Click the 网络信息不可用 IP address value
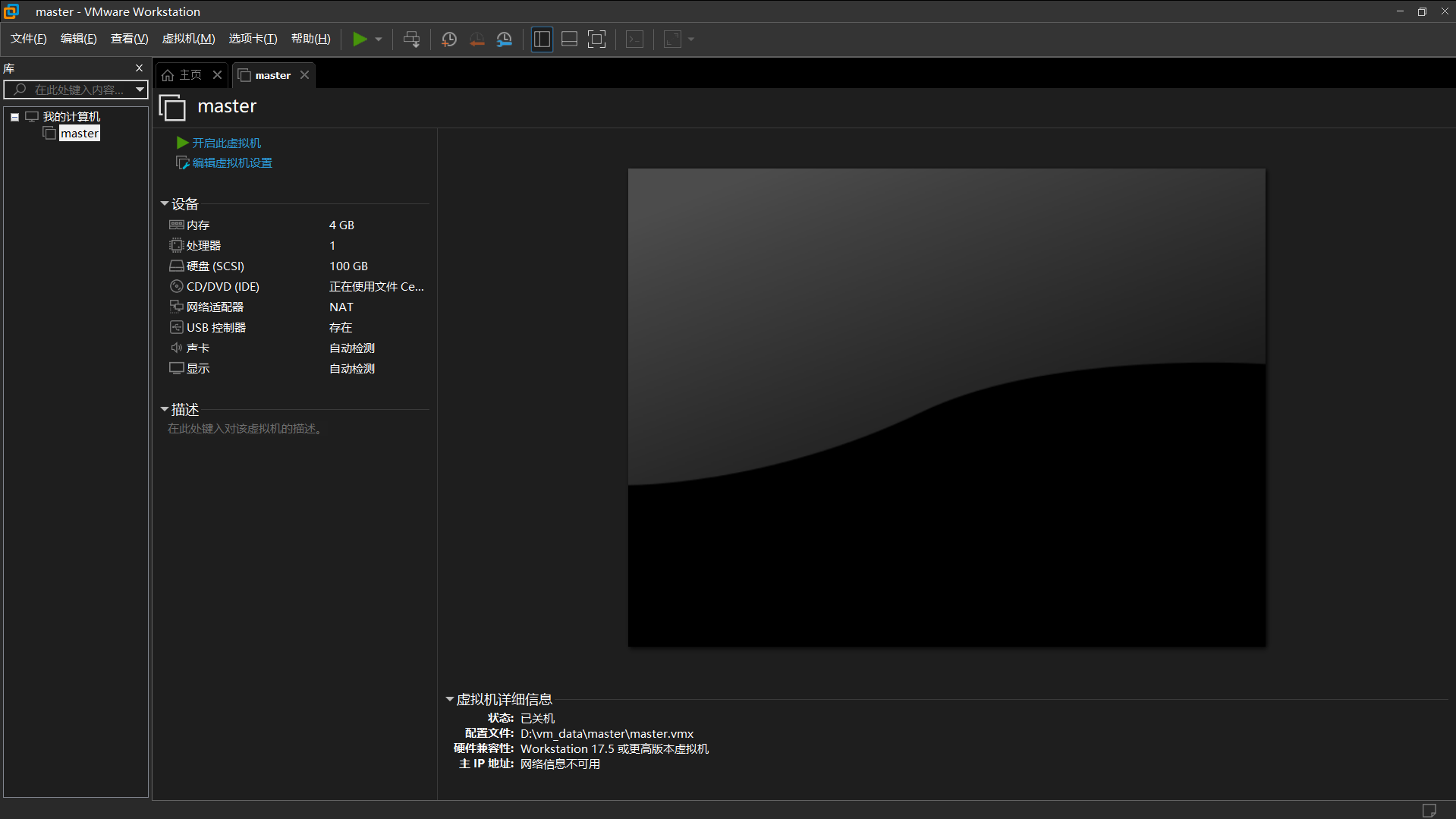Viewport: 1456px width, 819px height. 560,764
